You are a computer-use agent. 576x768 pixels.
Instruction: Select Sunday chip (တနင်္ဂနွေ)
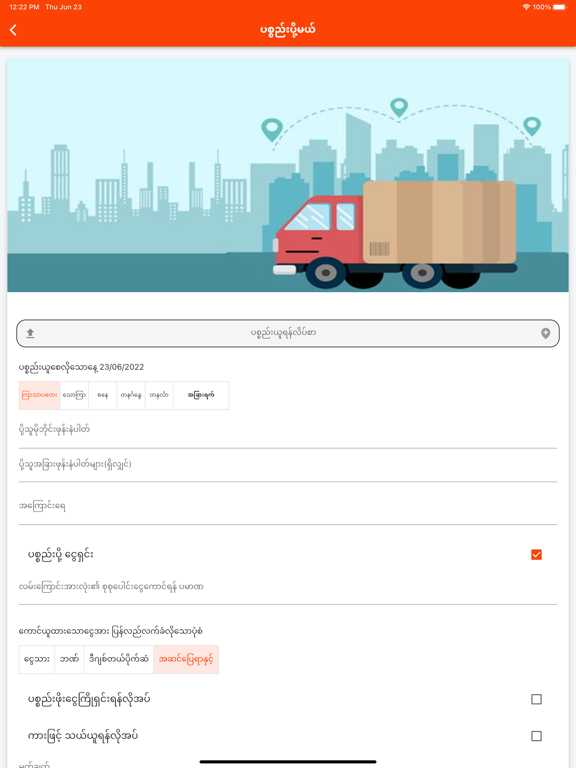point(131,395)
